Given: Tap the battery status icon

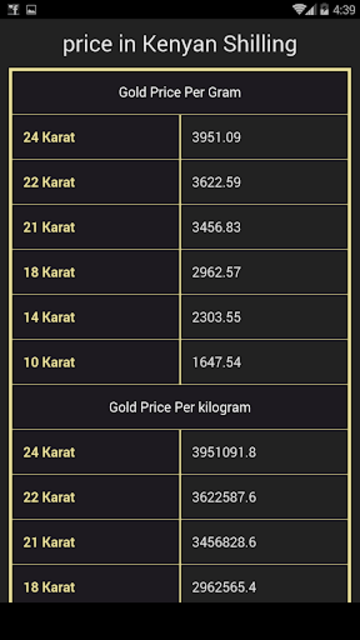Looking at the screenshot, I should click(x=324, y=9).
